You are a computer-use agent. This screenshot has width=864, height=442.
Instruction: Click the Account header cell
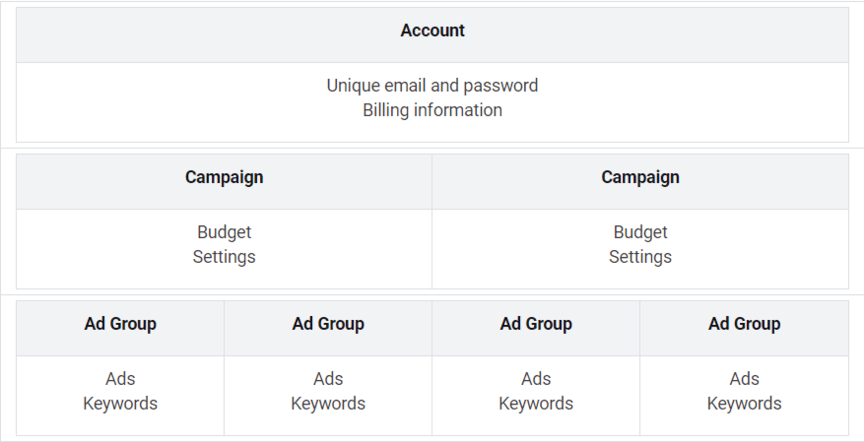432,31
